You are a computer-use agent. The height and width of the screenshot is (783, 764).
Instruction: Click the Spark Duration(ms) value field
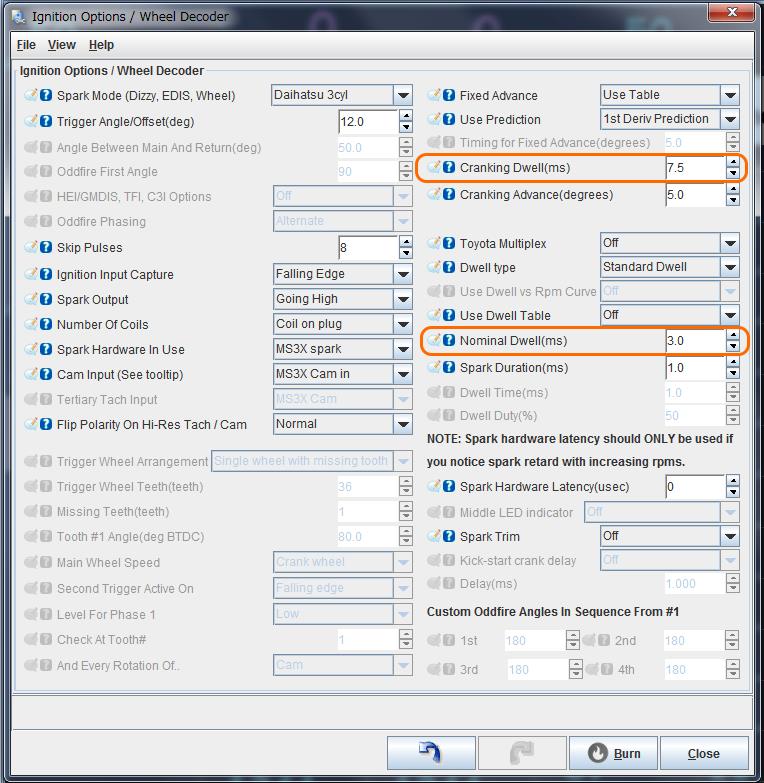pos(695,368)
